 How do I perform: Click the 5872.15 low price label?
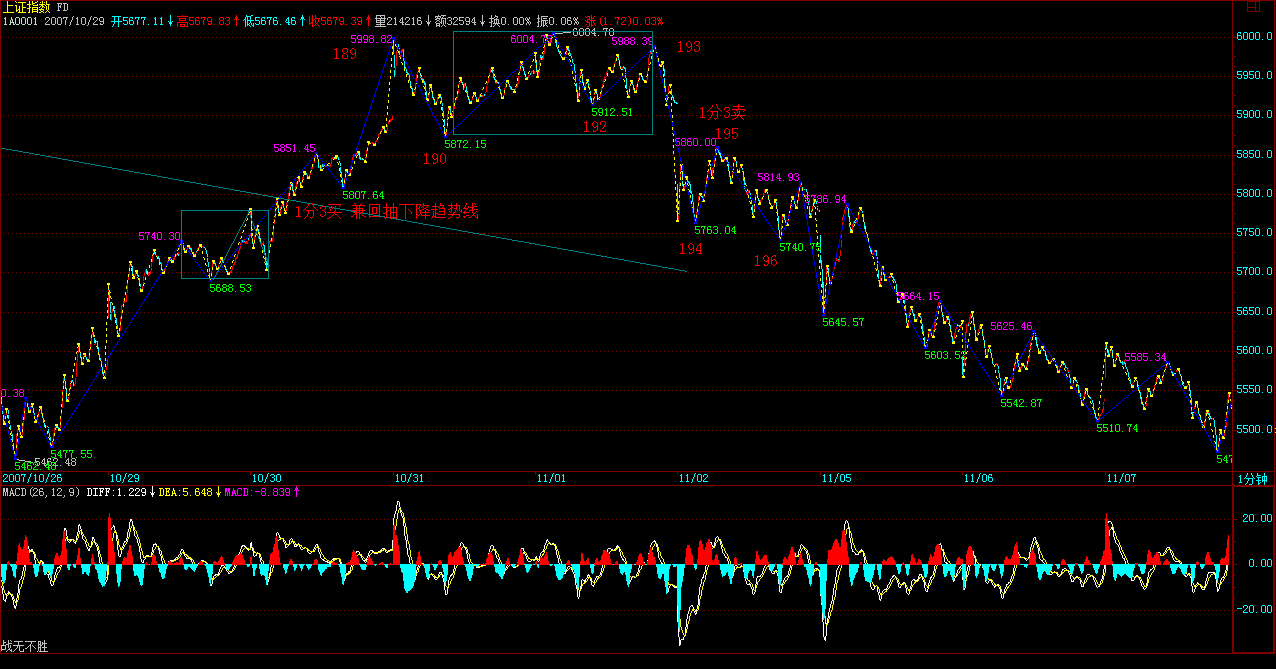pos(465,144)
